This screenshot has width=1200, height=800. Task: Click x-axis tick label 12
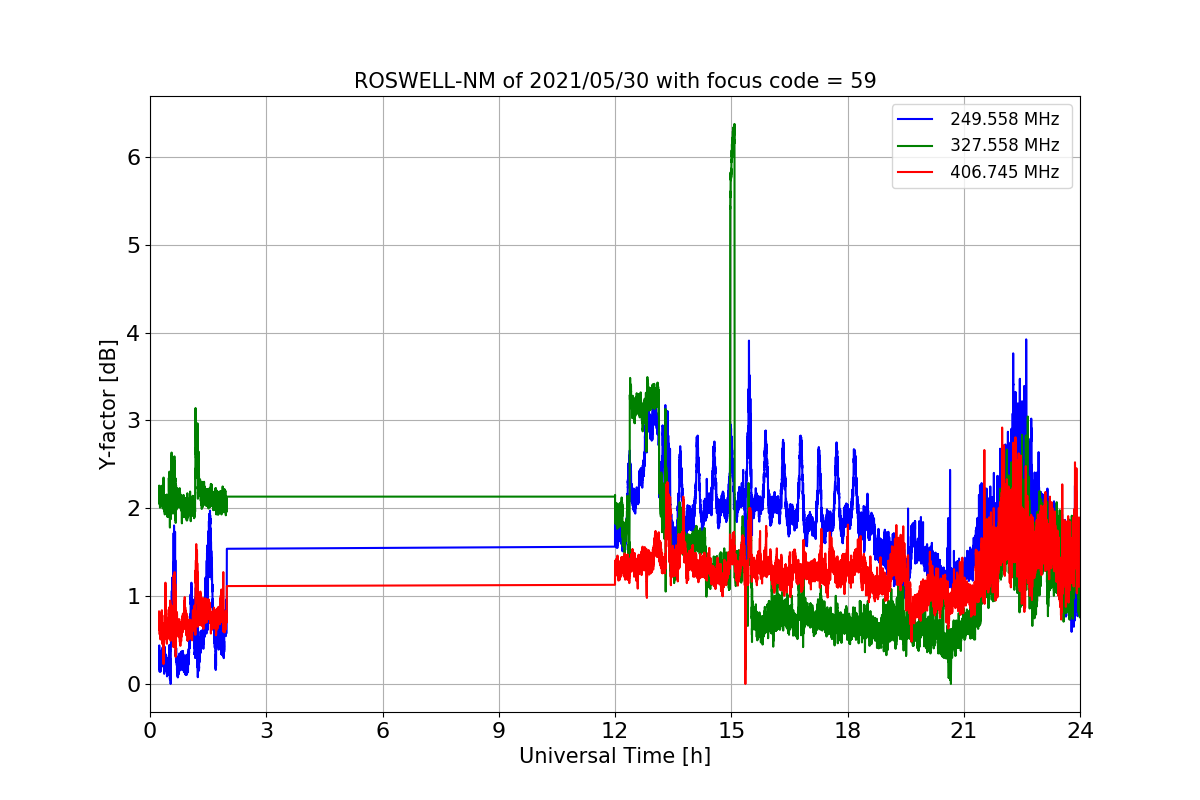click(x=615, y=731)
